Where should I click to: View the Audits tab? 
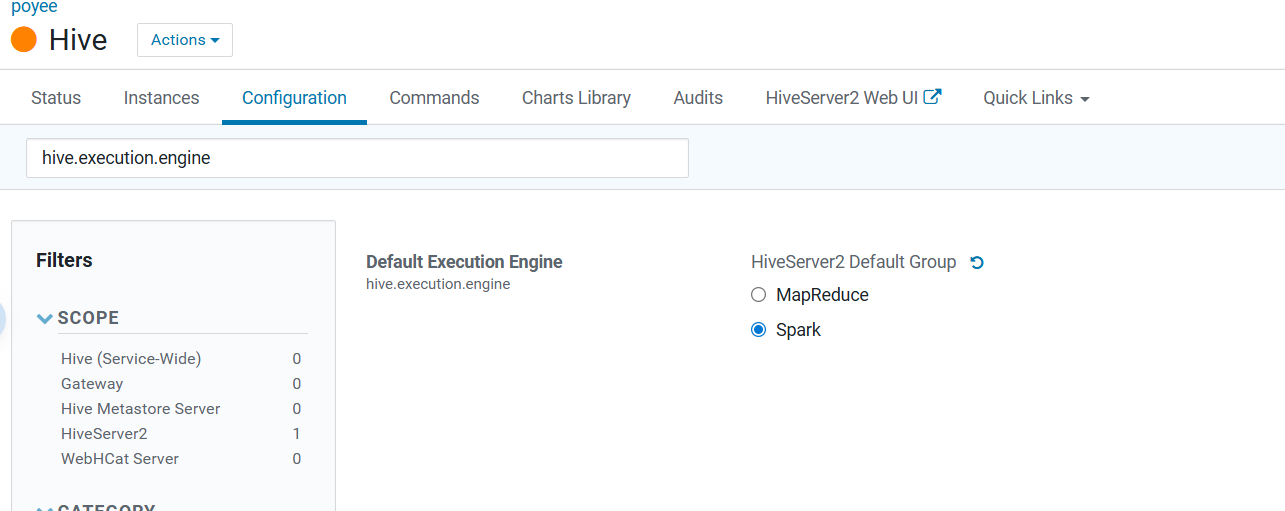click(698, 98)
